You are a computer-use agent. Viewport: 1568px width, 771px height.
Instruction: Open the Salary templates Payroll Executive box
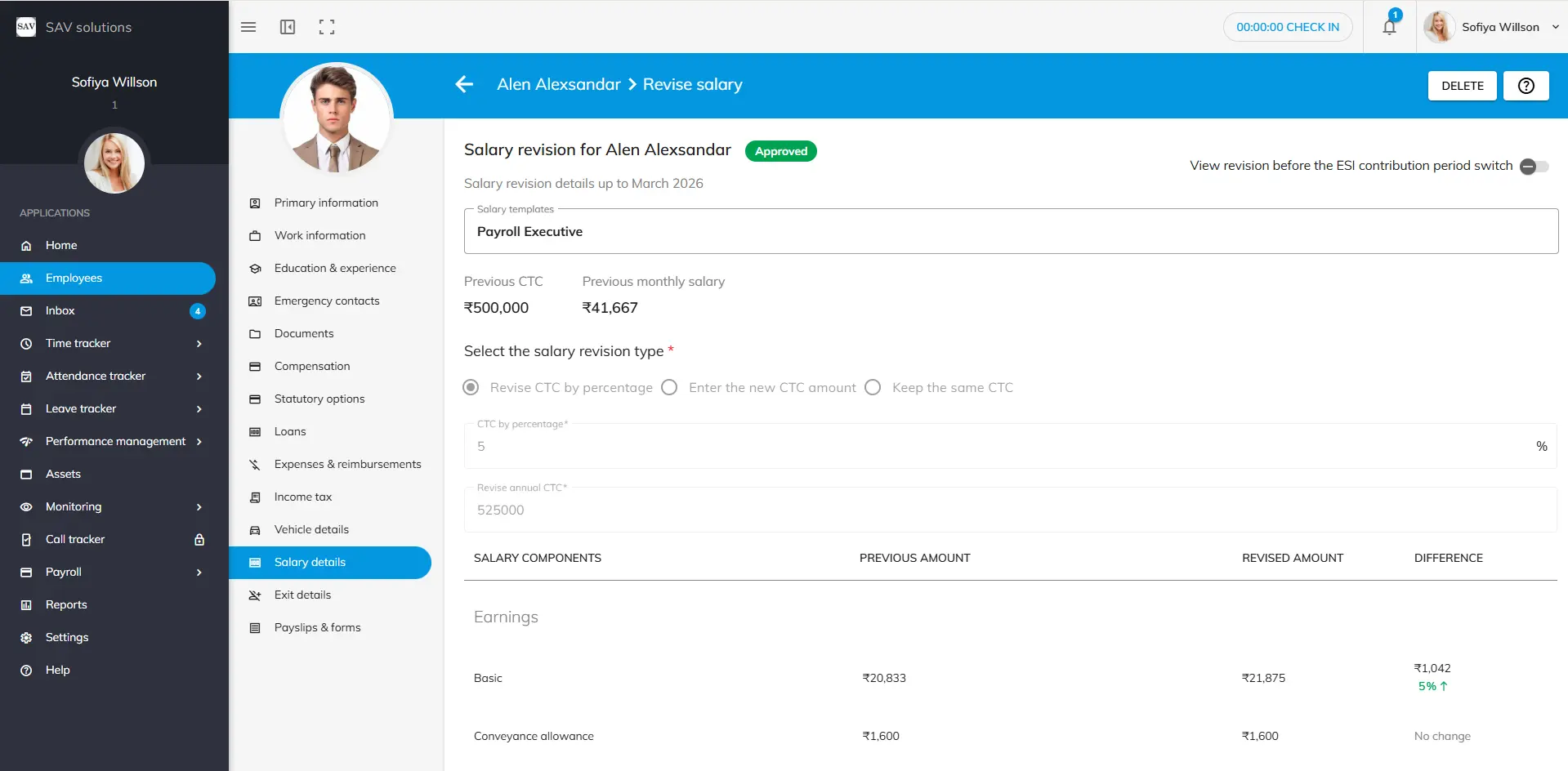click(x=1011, y=232)
